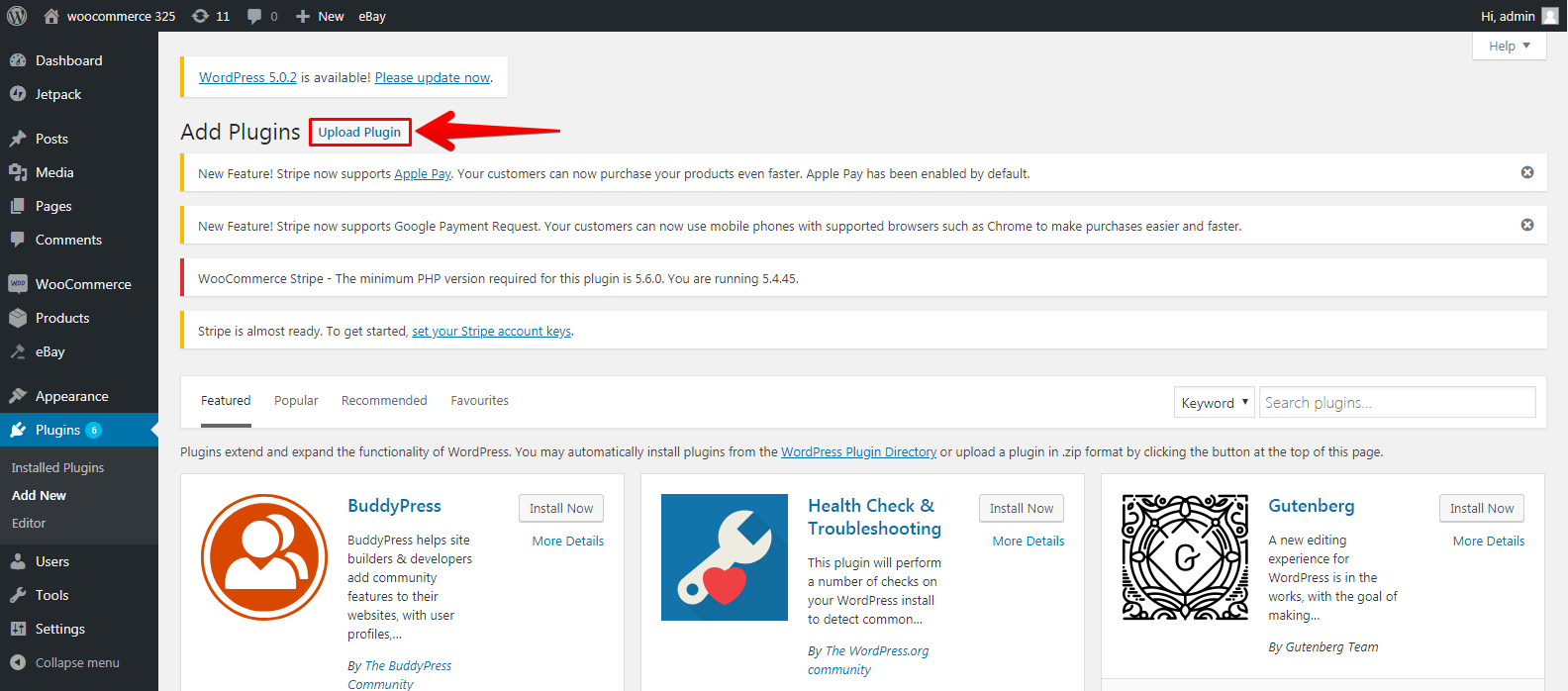Click the admin user avatar
The height and width of the screenshot is (691, 1568).
point(1550,16)
